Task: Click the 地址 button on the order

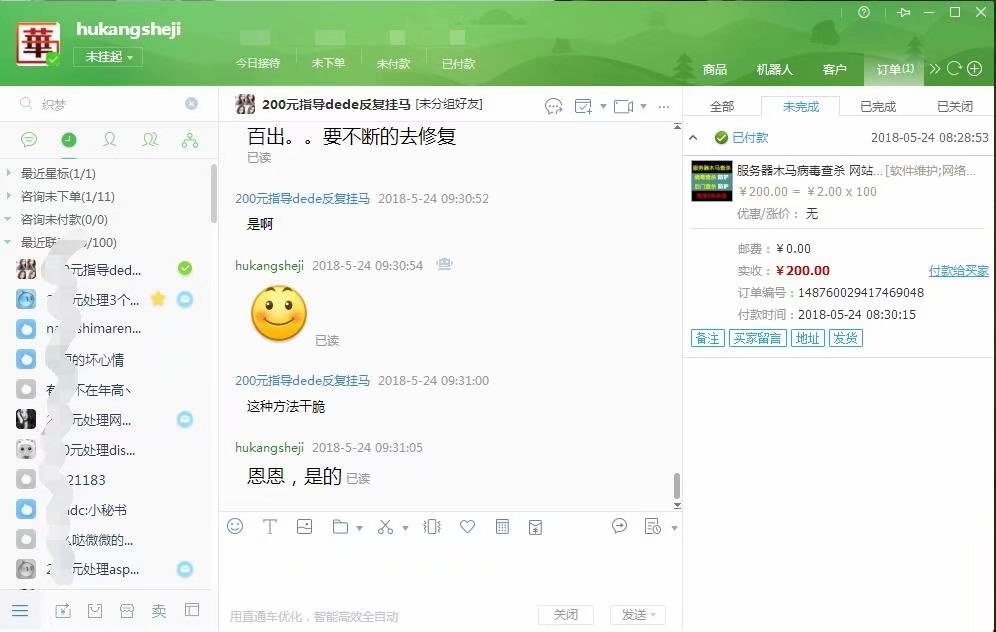Action: (x=807, y=338)
